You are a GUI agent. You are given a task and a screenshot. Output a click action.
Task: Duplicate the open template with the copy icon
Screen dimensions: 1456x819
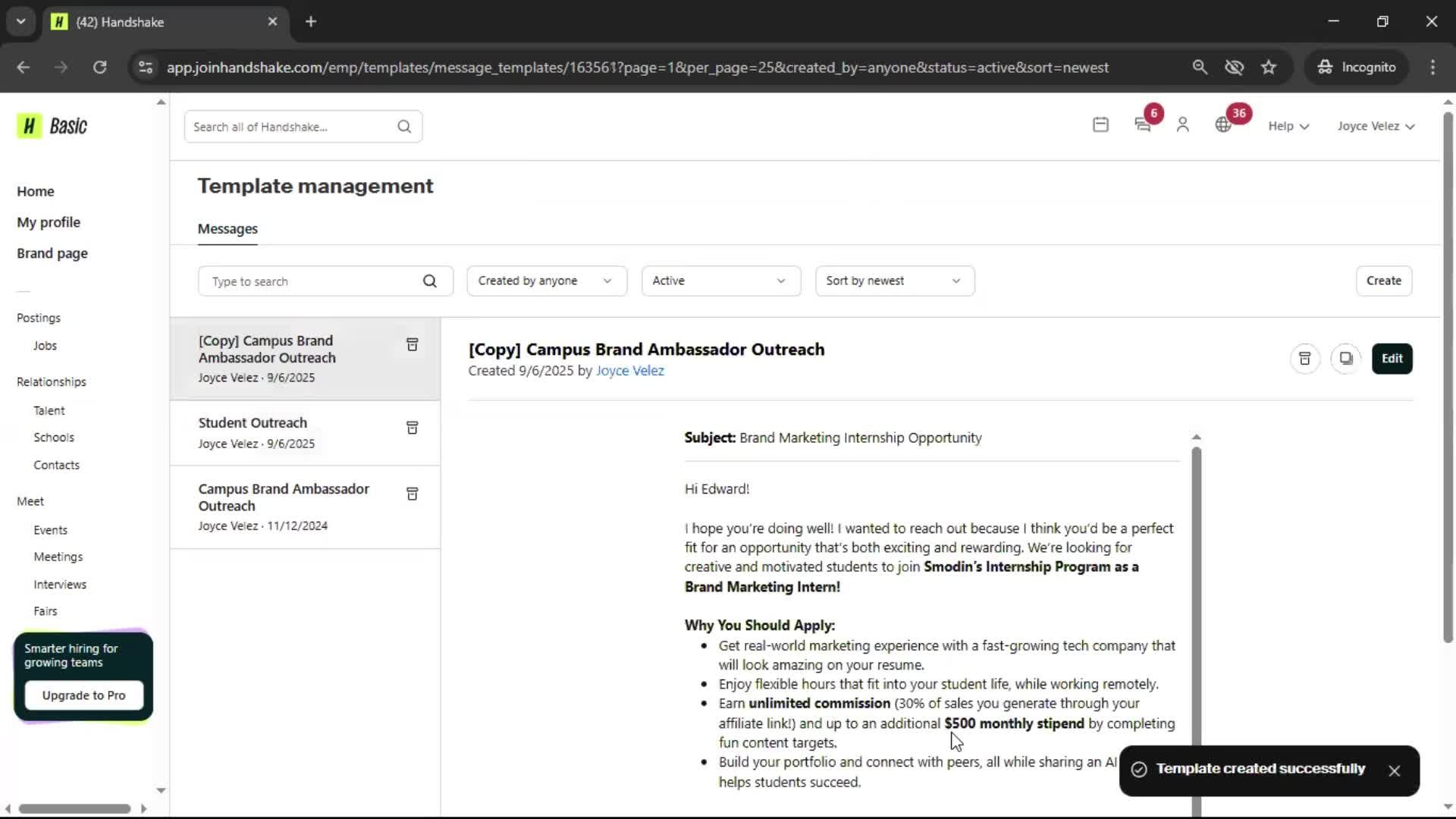click(1345, 359)
